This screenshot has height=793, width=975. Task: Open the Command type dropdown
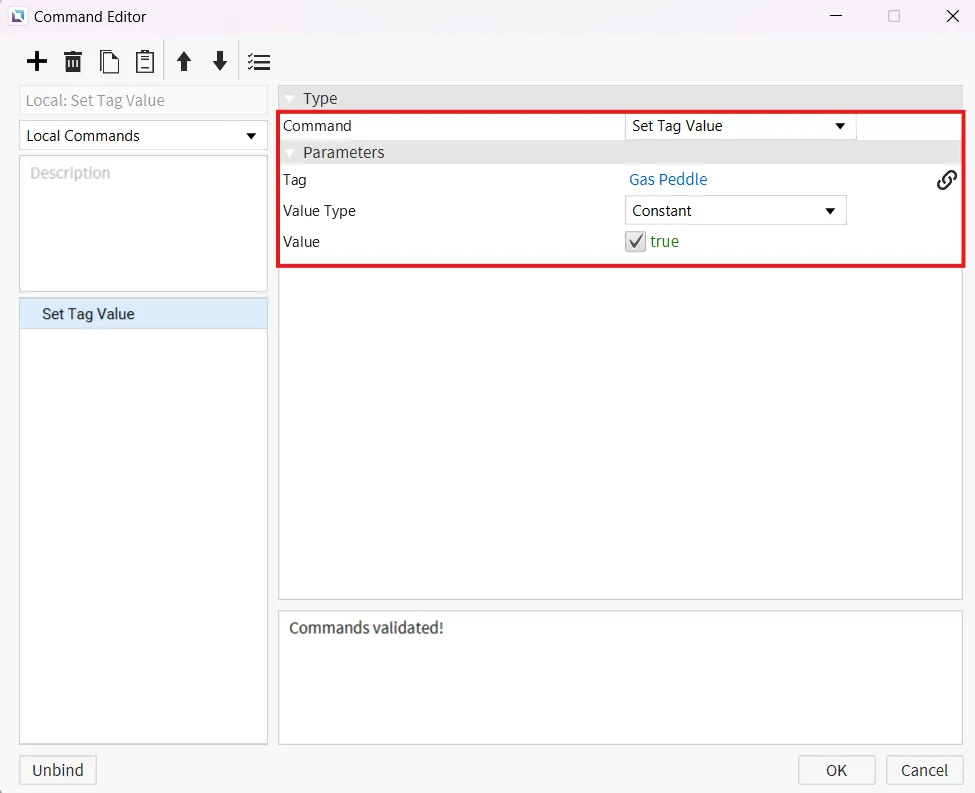coord(740,126)
